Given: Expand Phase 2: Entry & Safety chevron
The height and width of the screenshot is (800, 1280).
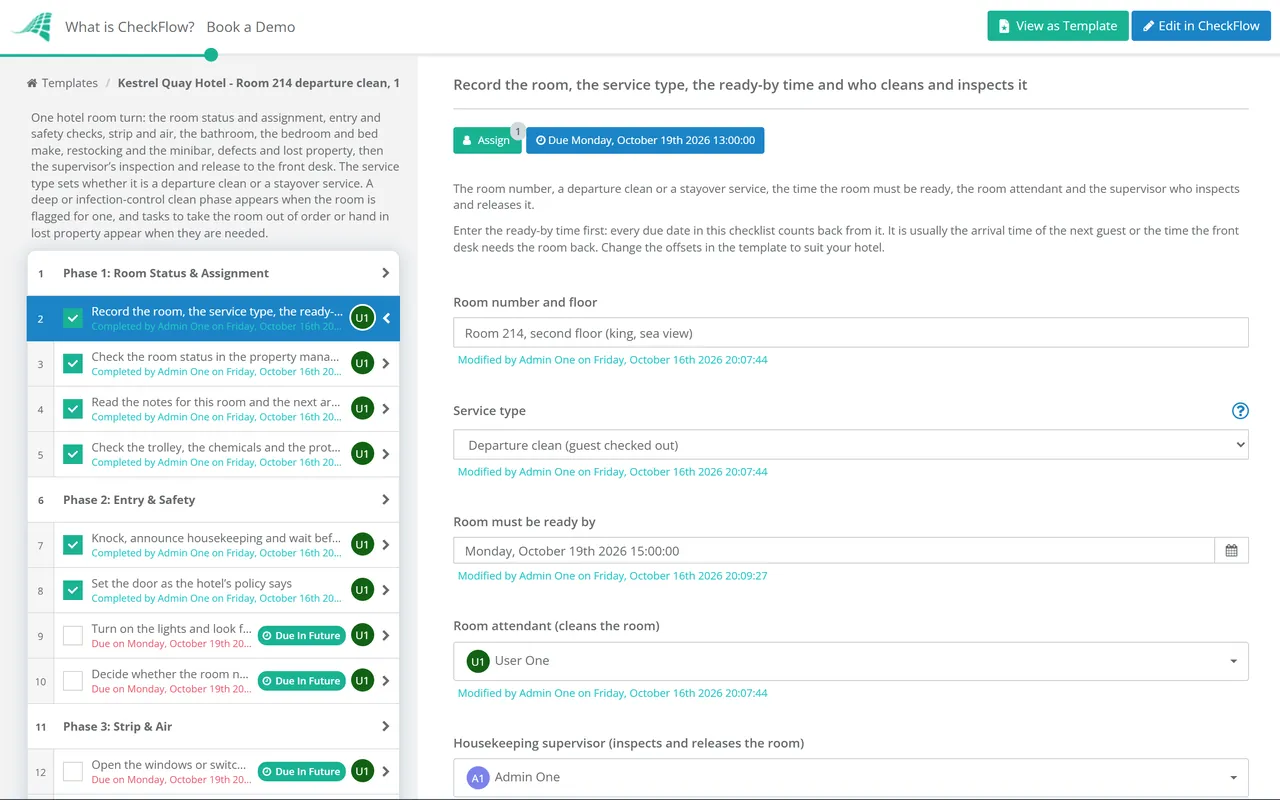Looking at the screenshot, I should pyautogui.click(x=386, y=500).
